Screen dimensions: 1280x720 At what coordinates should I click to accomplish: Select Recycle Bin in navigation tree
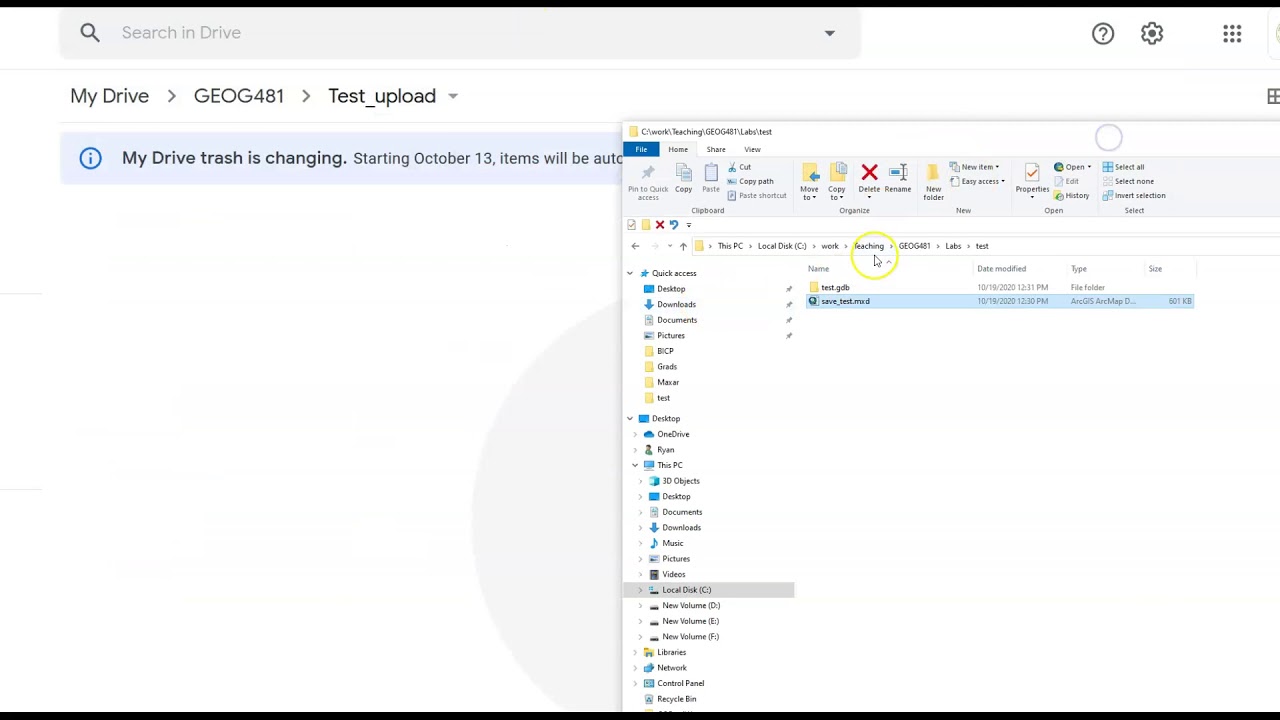click(677, 699)
